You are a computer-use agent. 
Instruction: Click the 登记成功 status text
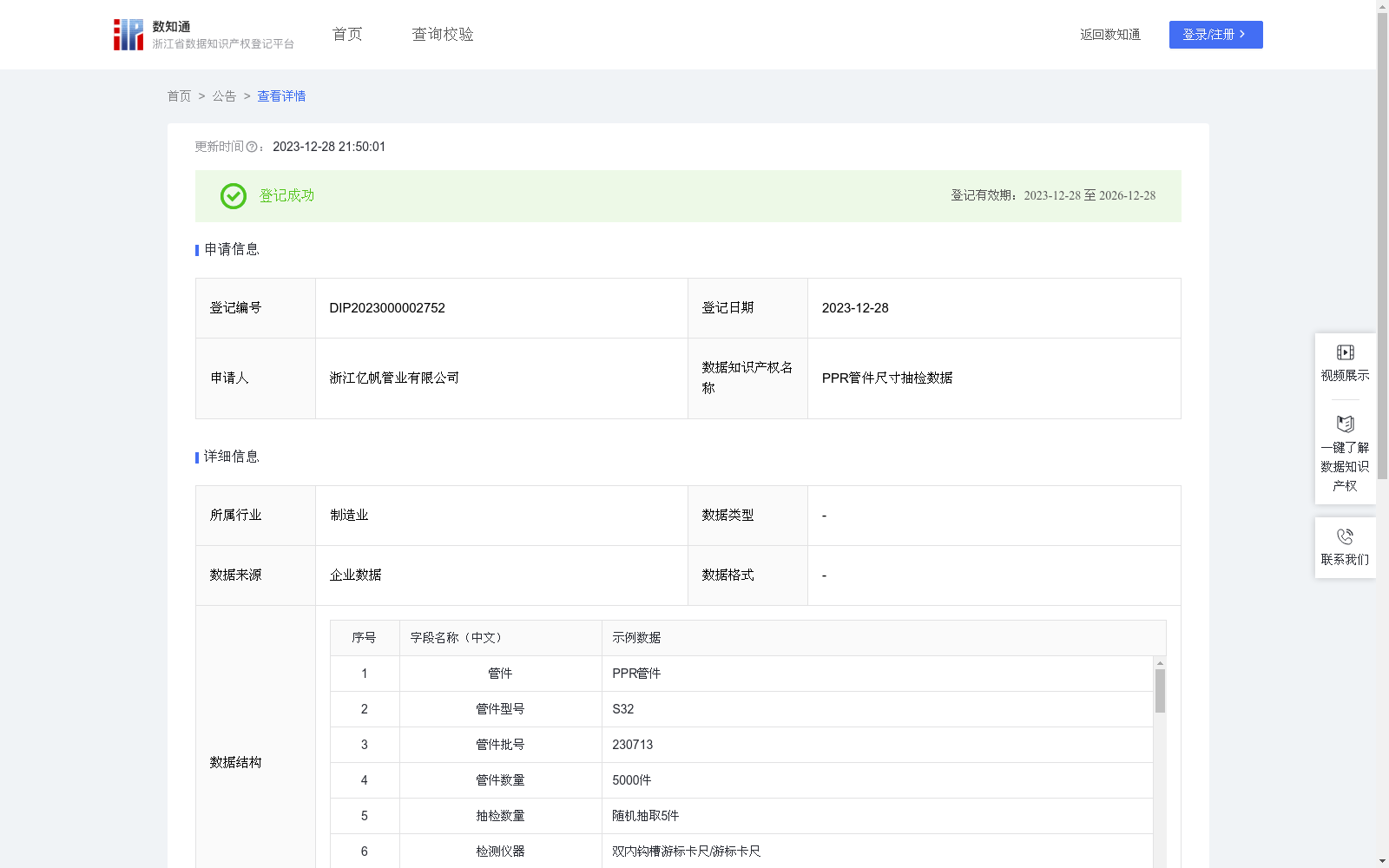(x=286, y=196)
